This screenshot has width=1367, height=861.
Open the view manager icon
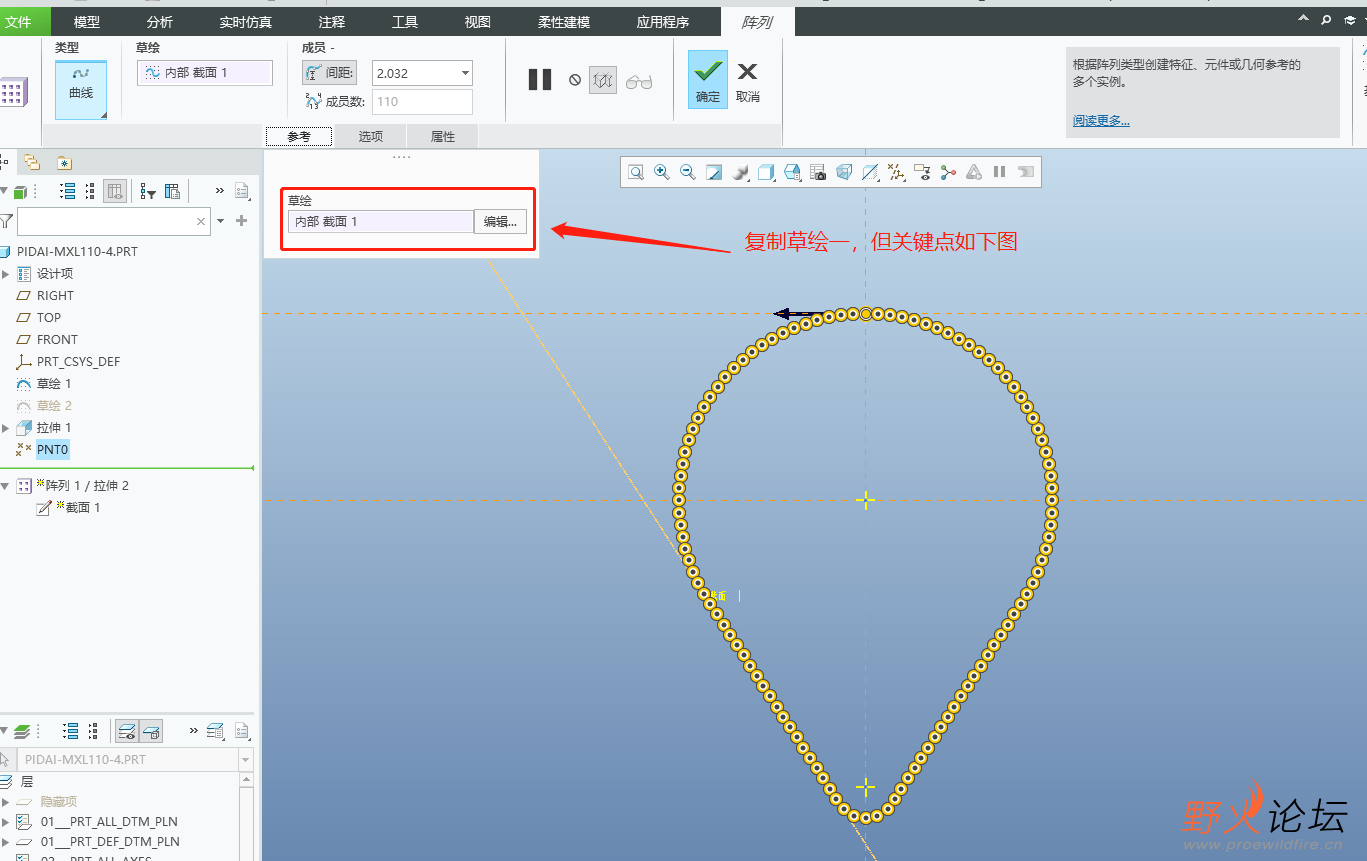point(792,172)
